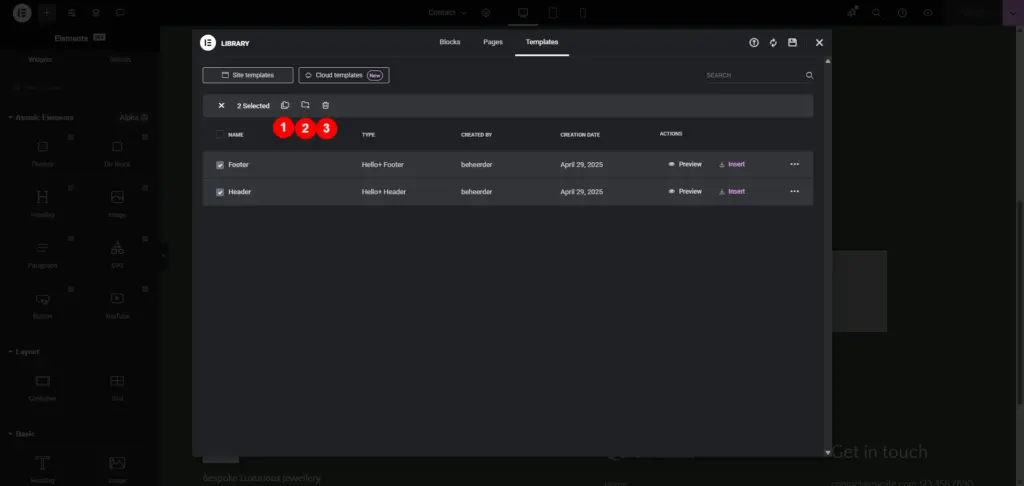Click the '2 Selected' label
Screen dimensions: 1024x486
point(253,106)
